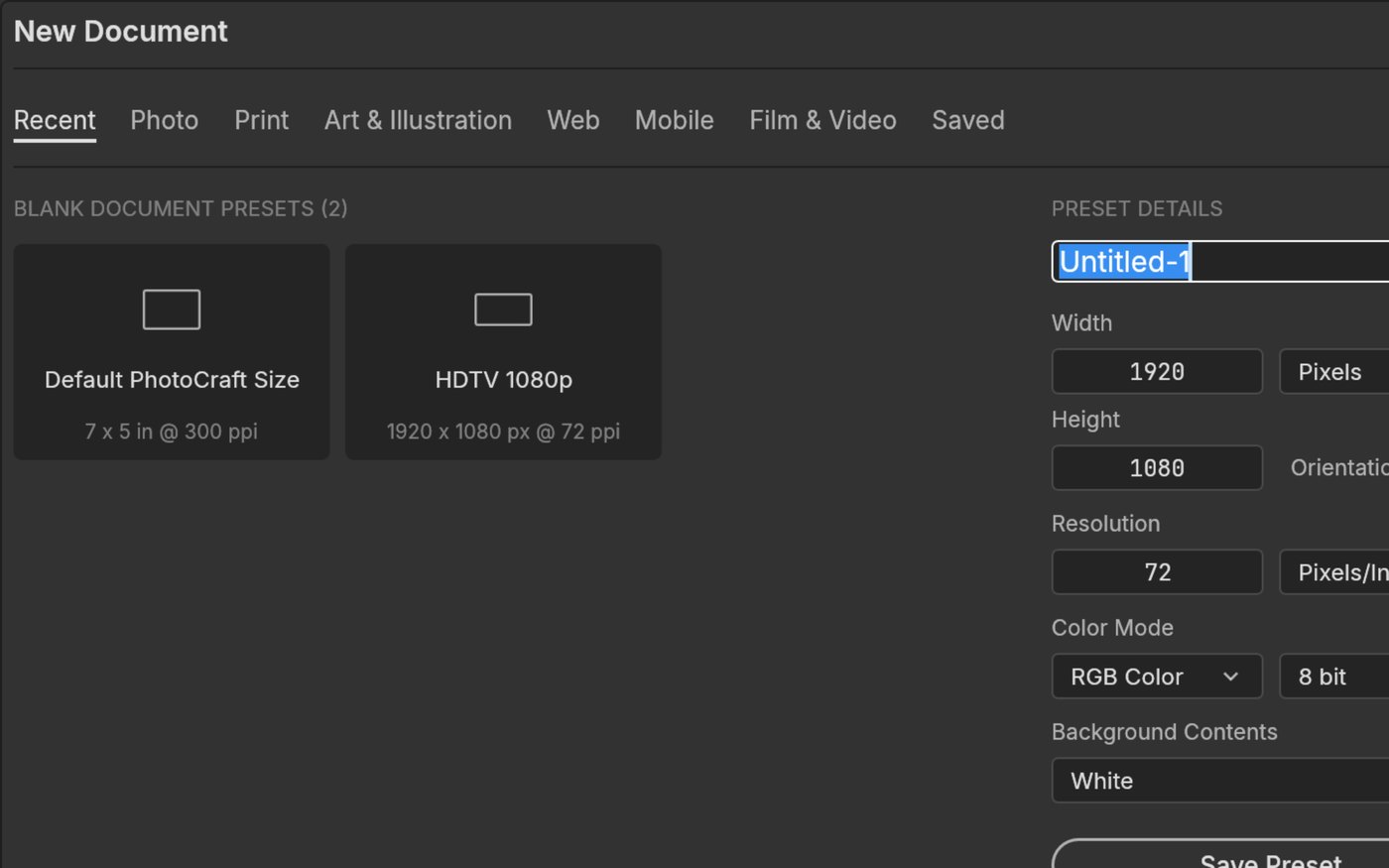
Task: Show the Saved presets tab
Action: 968,120
